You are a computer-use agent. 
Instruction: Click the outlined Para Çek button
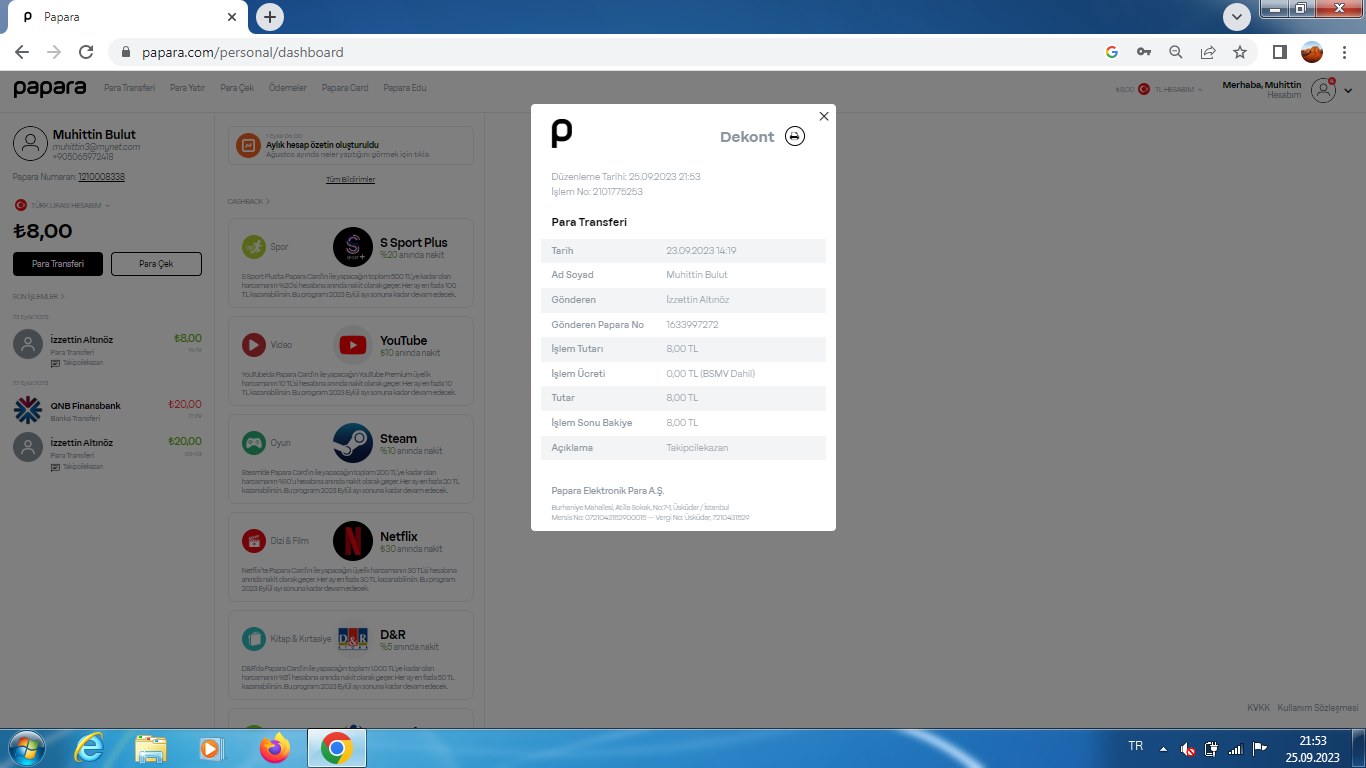point(156,264)
